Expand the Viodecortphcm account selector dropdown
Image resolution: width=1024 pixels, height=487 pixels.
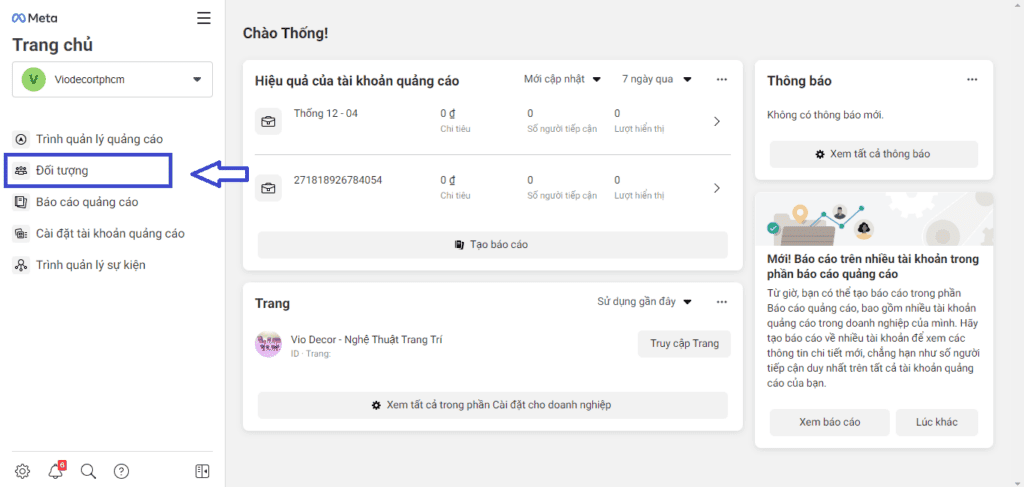click(x=112, y=80)
